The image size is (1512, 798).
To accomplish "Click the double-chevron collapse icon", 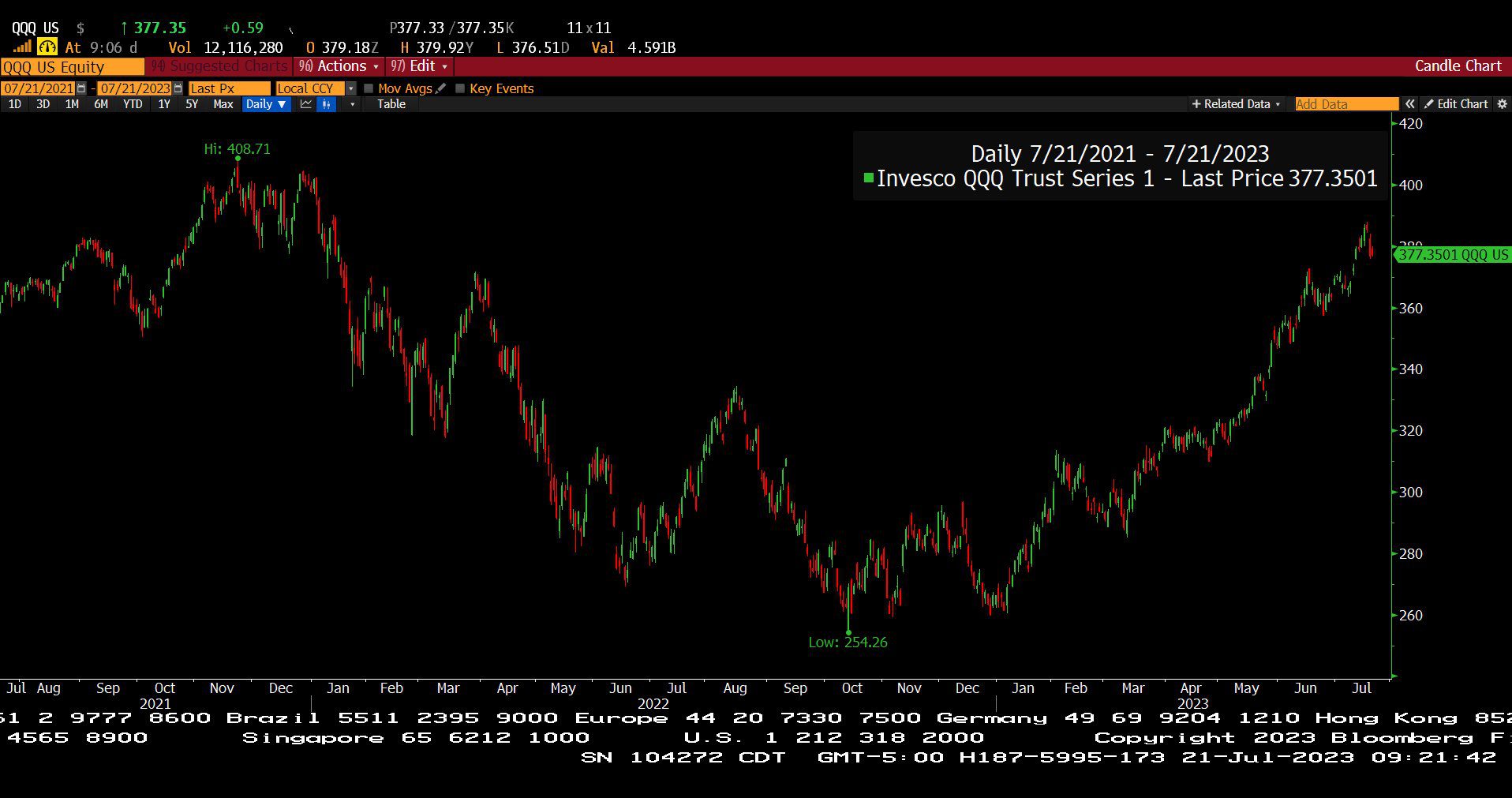I will coord(1409,104).
